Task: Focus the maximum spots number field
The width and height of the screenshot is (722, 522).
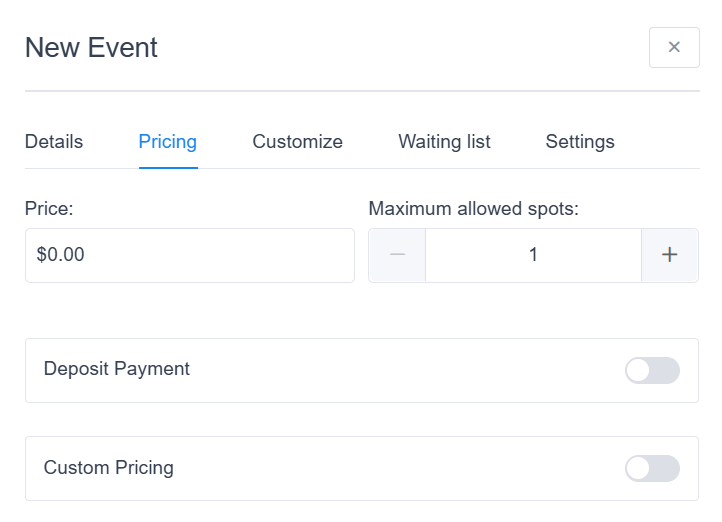Action: (x=533, y=255)
